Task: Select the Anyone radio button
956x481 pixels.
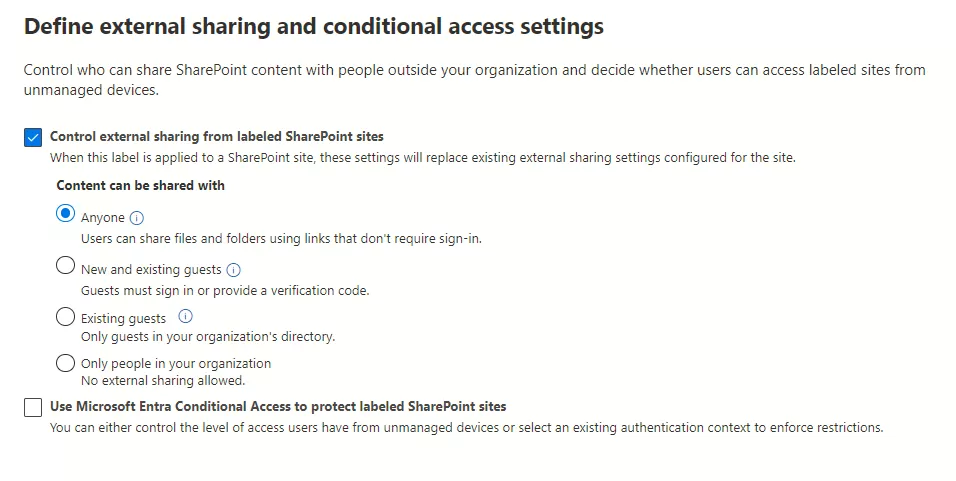Action: (66, 214)
